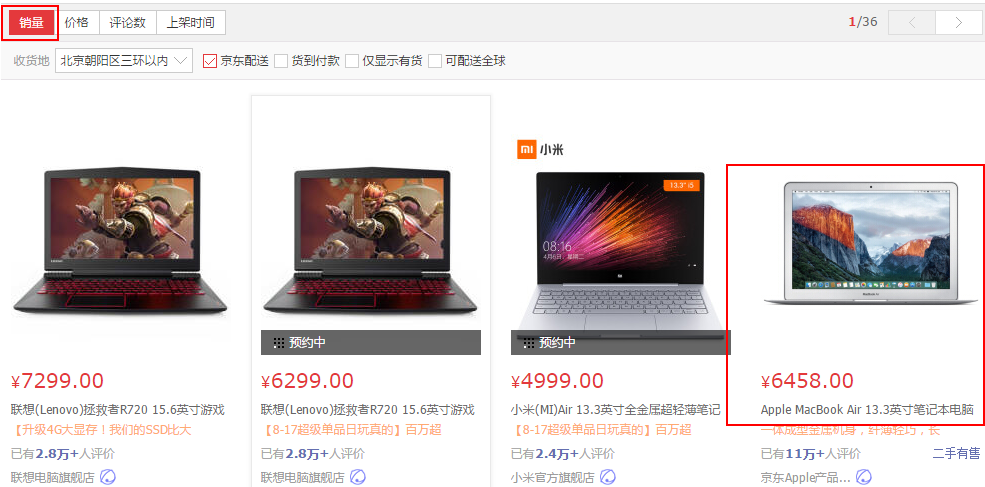
Task: Go to previous results page arrow
Action: click(x=912, y=23)
